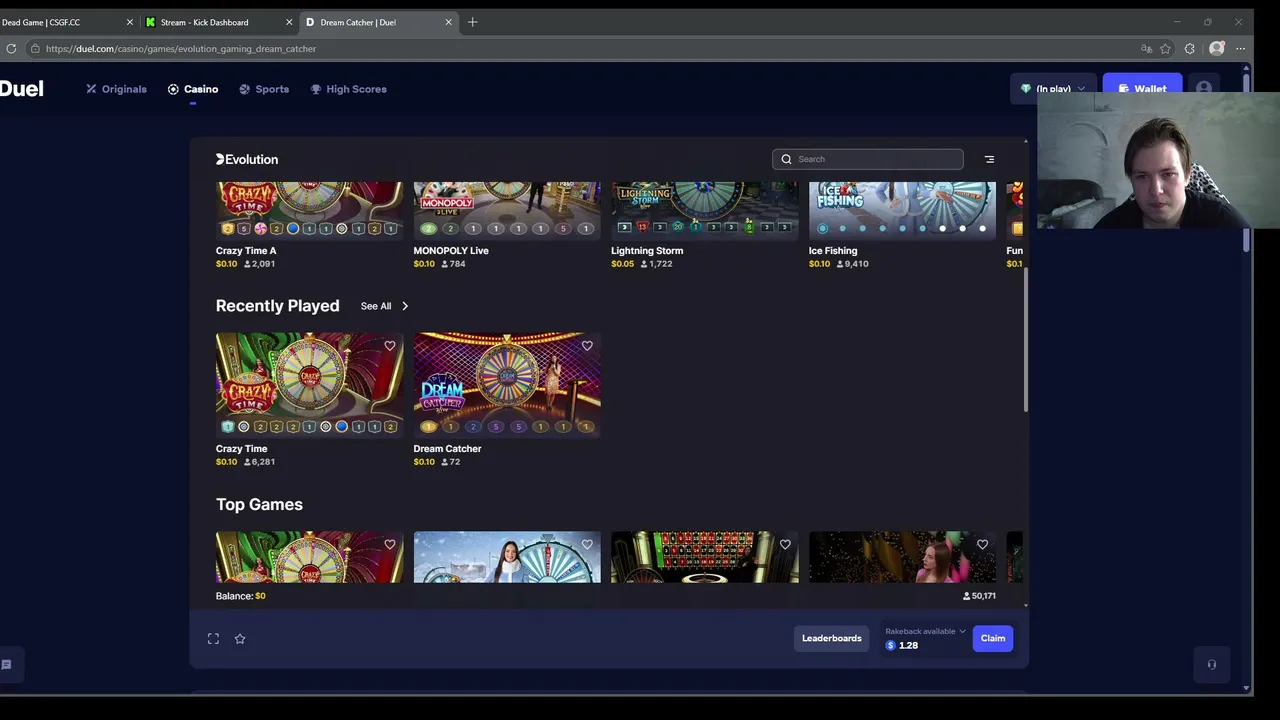The image size is (1280, 720).
Task: Claim the available rakeback
Action: pos(993,638)
